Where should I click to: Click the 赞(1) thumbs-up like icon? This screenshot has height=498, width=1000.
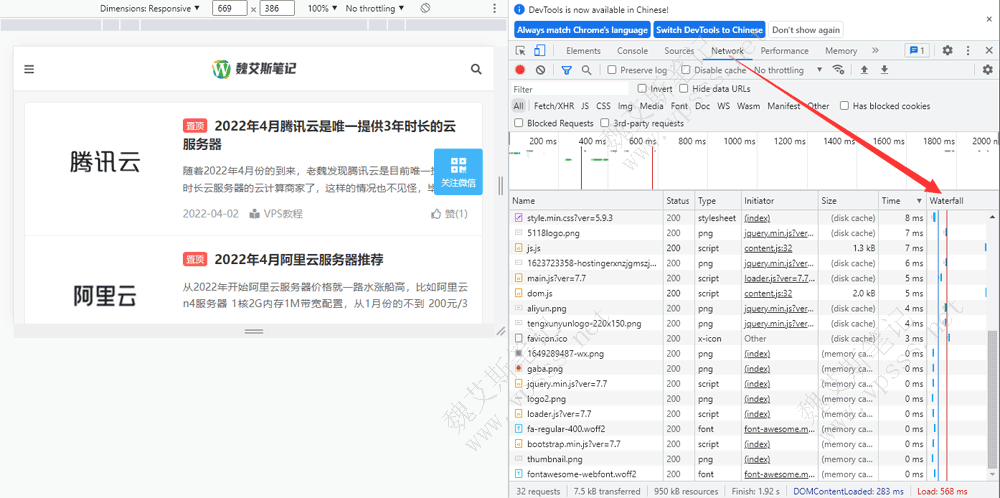click(436, 214)
